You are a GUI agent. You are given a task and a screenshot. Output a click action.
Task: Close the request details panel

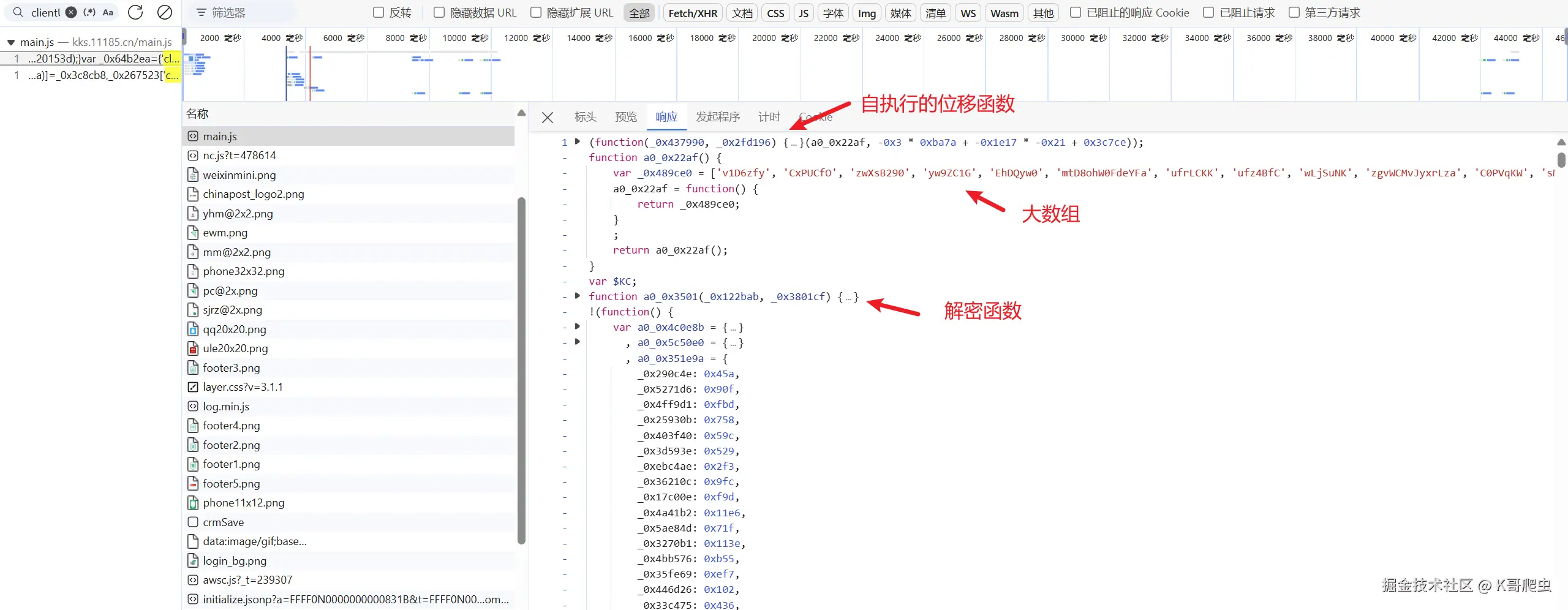pos(548,117)
